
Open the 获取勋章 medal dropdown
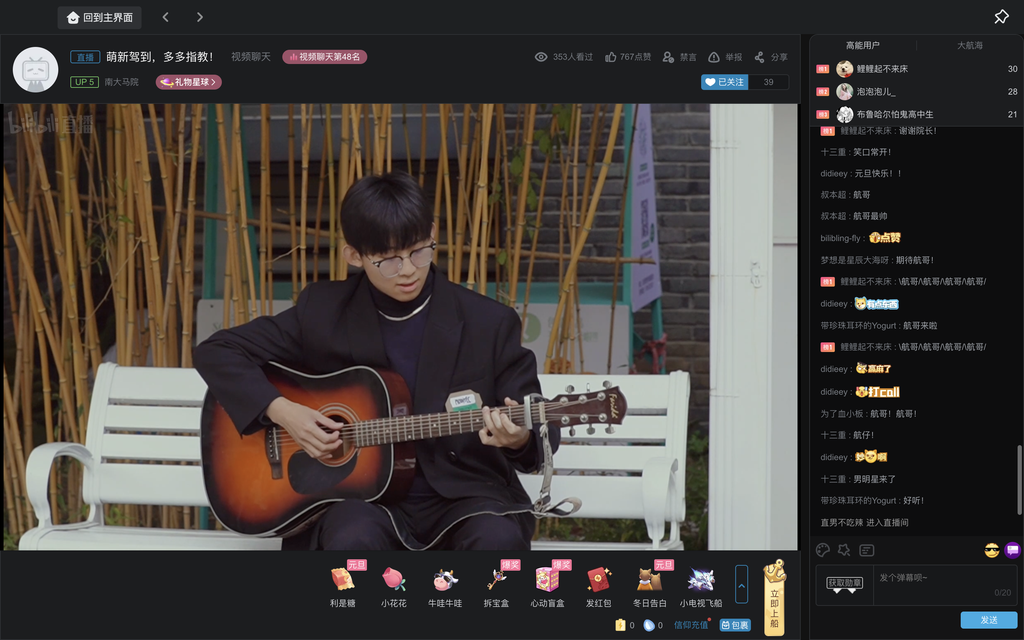point(845,584)
